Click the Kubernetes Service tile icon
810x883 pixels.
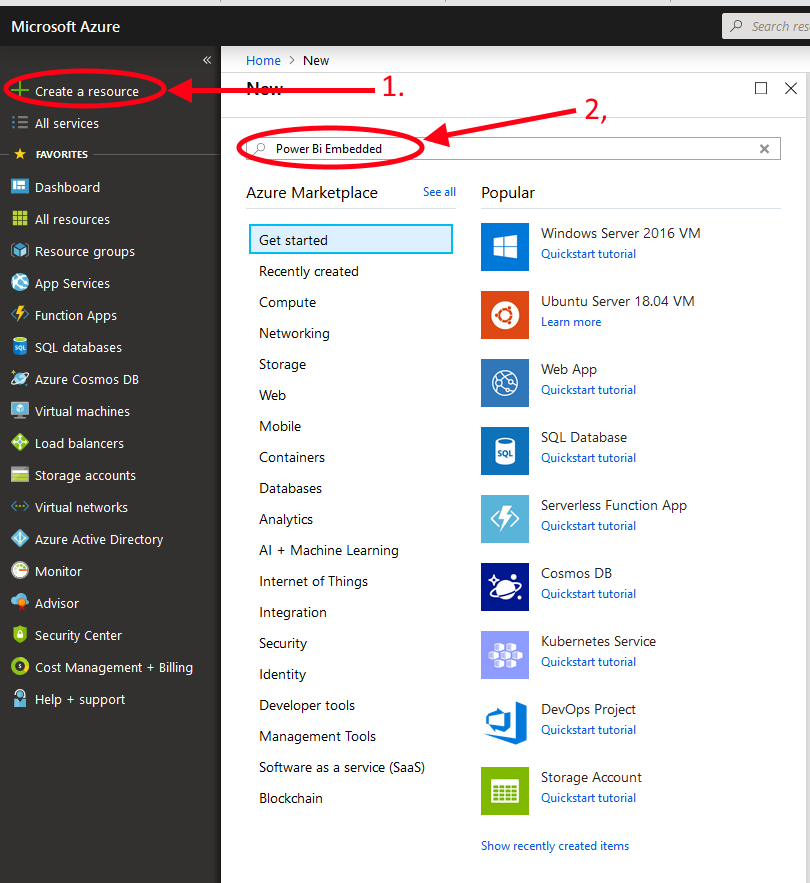(x=505, y=655)
